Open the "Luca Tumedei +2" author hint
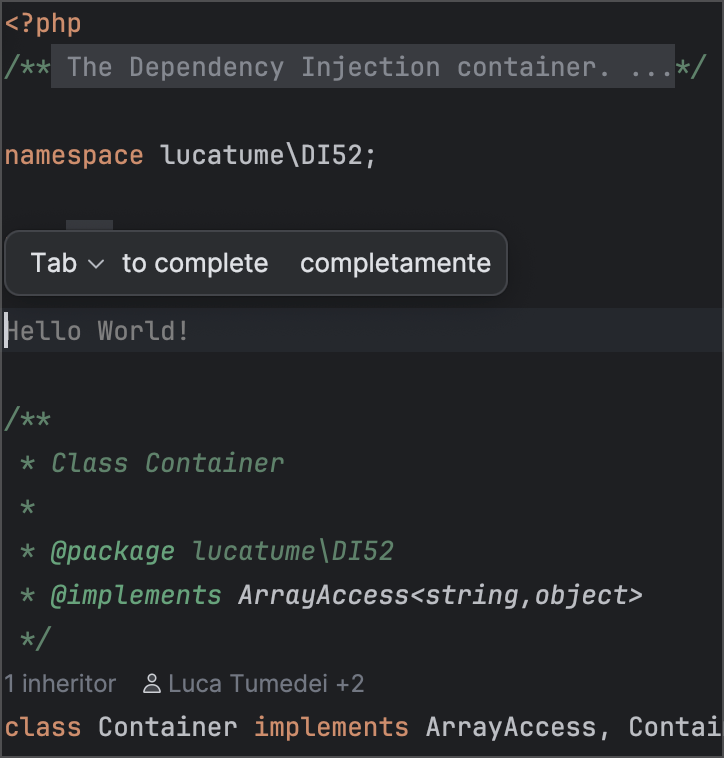Image resolution: width=724 pixels, height=758 pixels. [265, 684]
